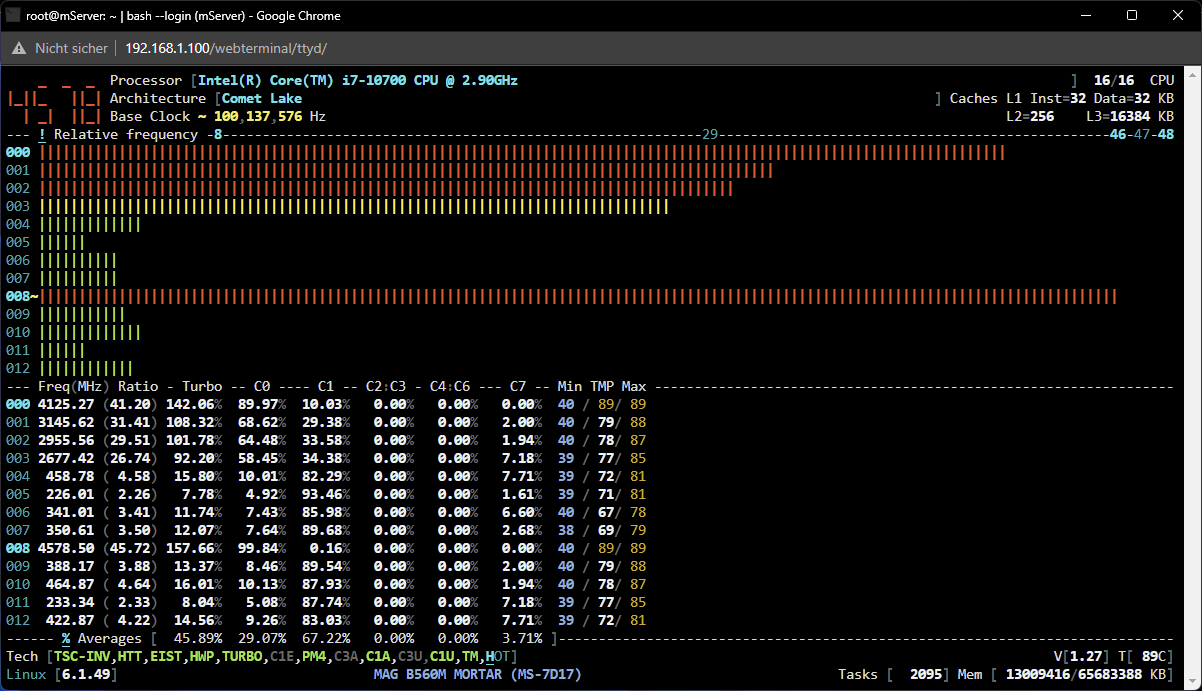Image resolution: width=1202 pixels, height=691 pixels.
Task: Click the base clock value 100,137,576
Action: [258, 116]
